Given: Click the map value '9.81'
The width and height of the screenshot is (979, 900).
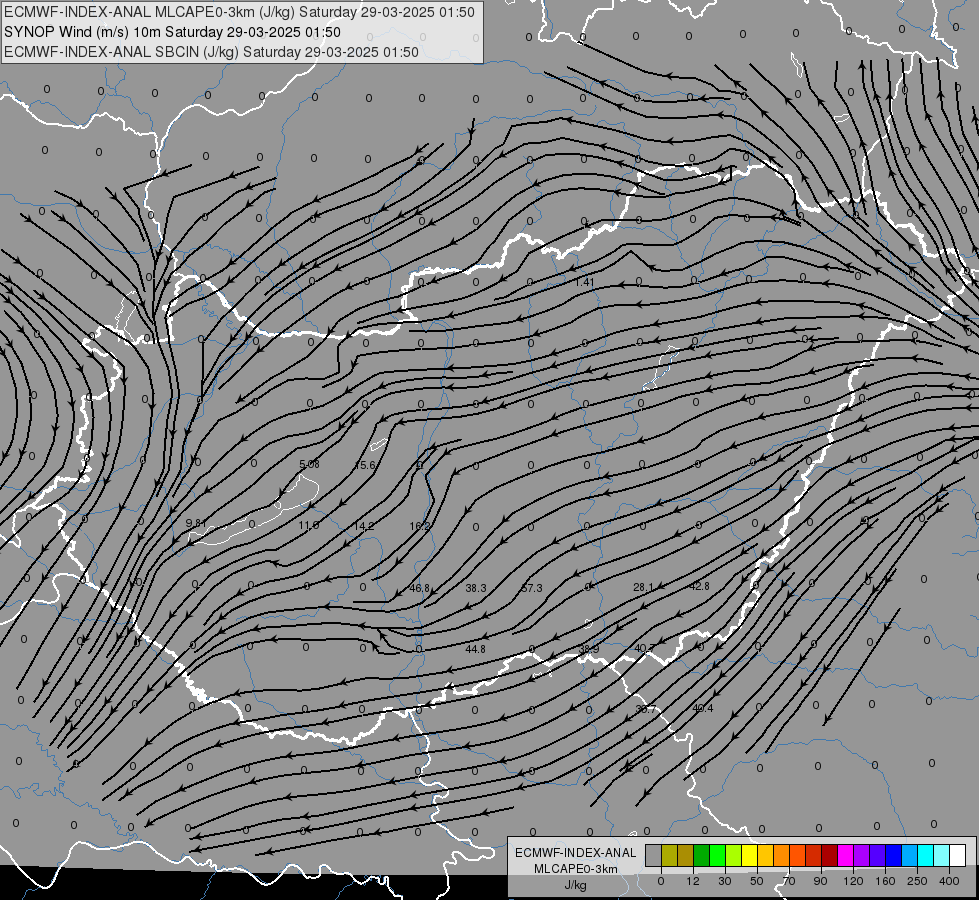Looking at the screenshot, I should [x=195, y=523].
